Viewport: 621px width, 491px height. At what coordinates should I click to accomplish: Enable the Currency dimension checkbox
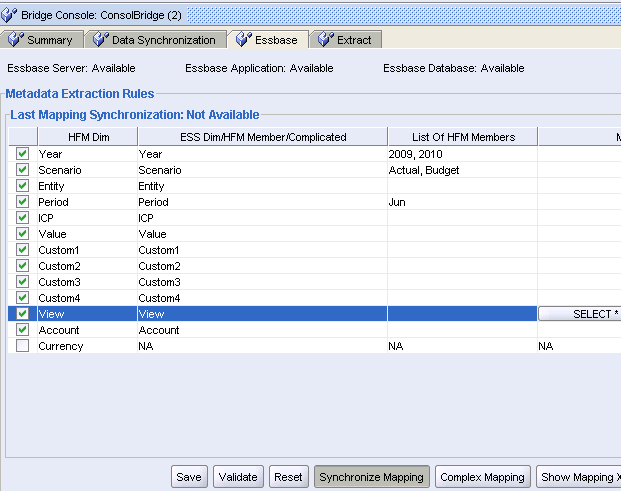22,346
